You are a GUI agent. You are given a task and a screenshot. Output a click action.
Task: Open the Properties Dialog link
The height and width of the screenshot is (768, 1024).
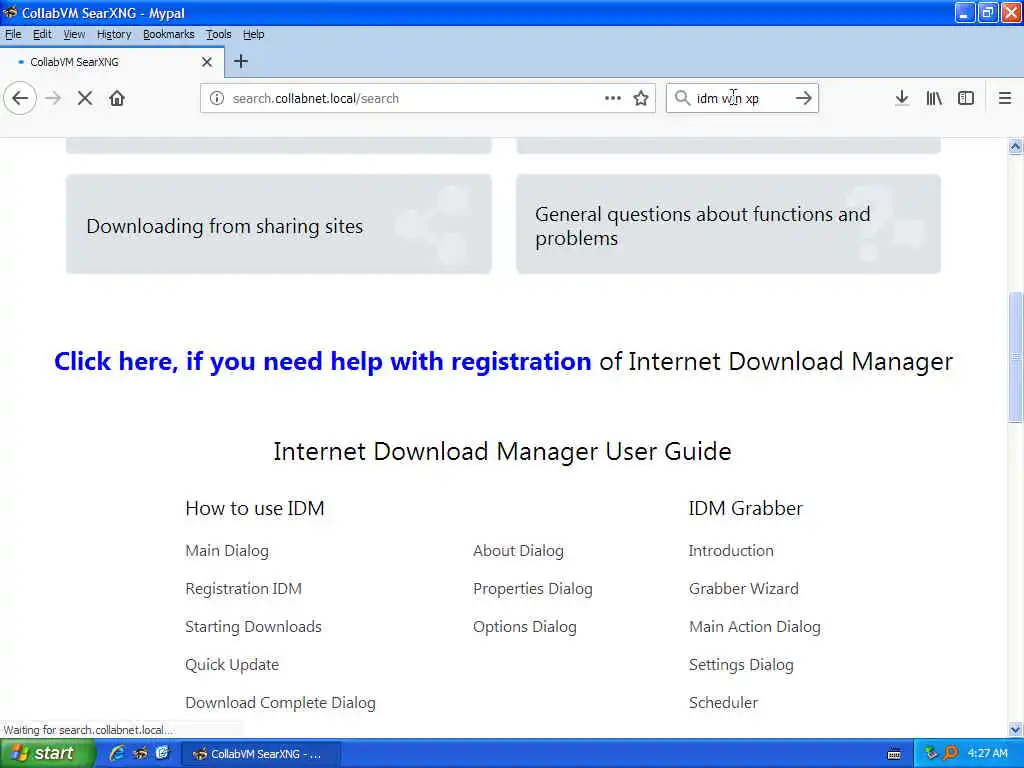tap(533, 589)
